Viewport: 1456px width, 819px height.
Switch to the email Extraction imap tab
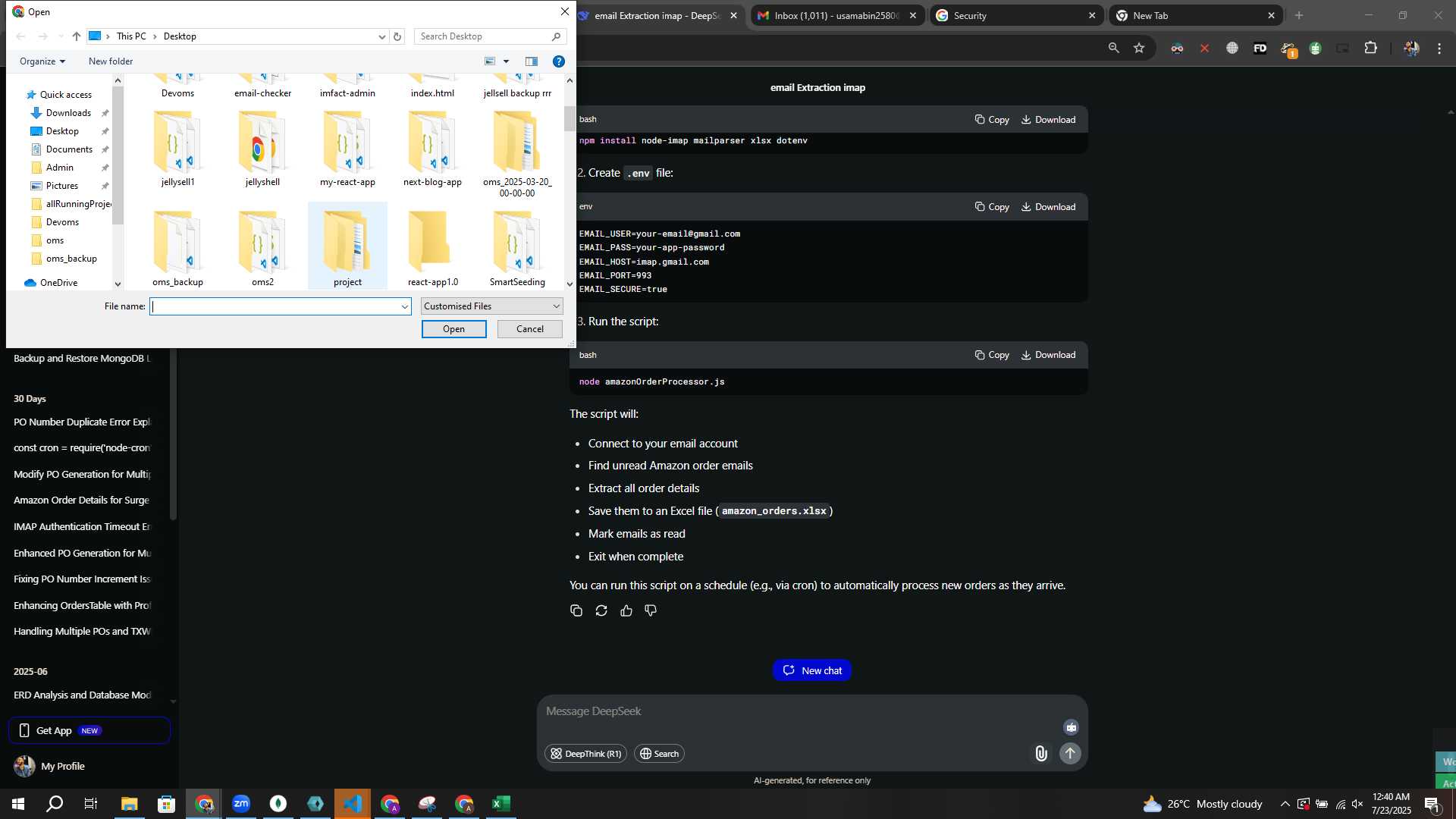pyautogui.click(x=657, y=15)
